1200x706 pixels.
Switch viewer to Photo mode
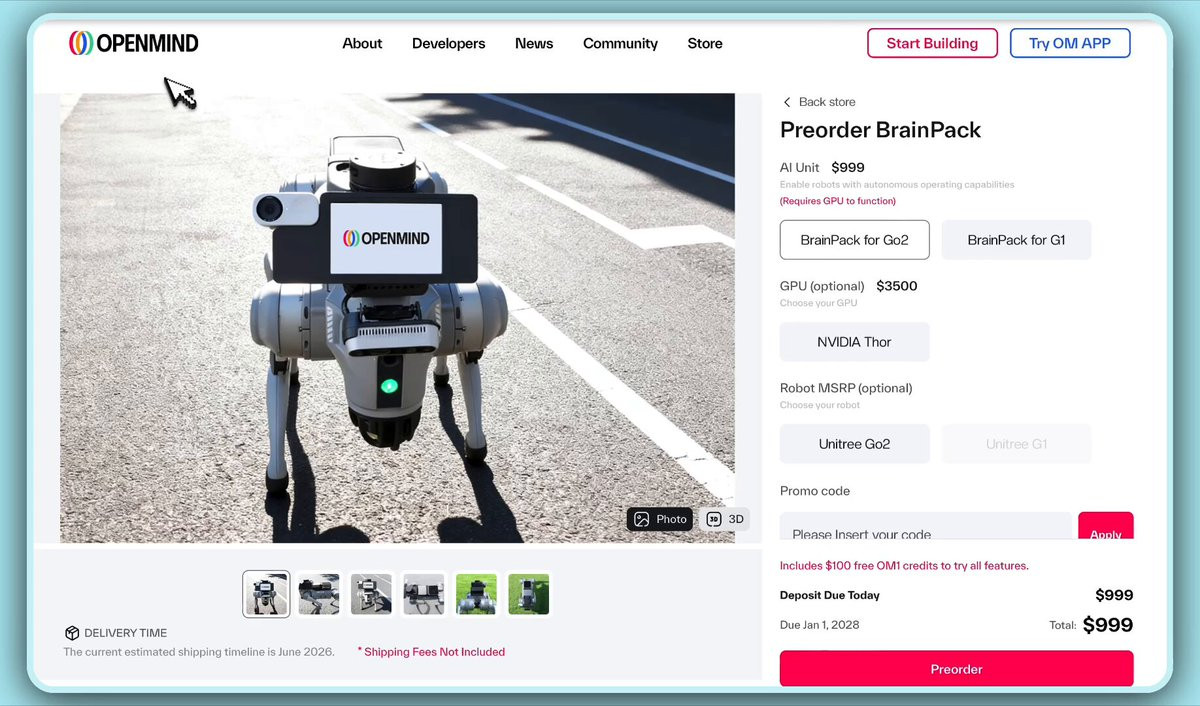(660, 519)
